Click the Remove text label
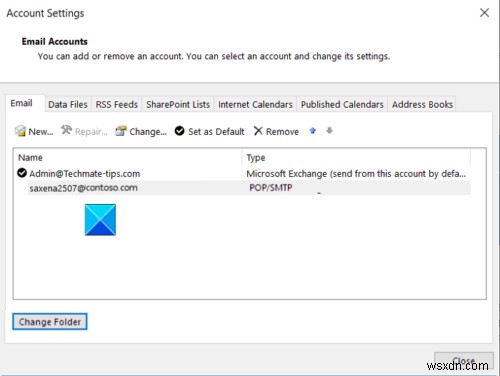500x376 pixels. [x=282, y=132]
